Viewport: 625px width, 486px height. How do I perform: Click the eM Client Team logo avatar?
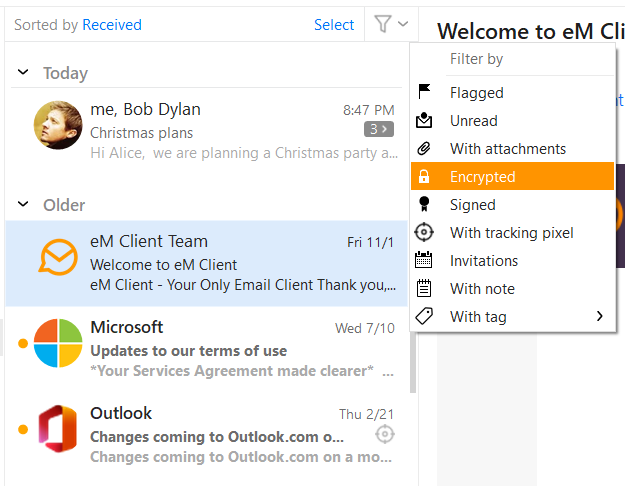[x=58, y=257]
